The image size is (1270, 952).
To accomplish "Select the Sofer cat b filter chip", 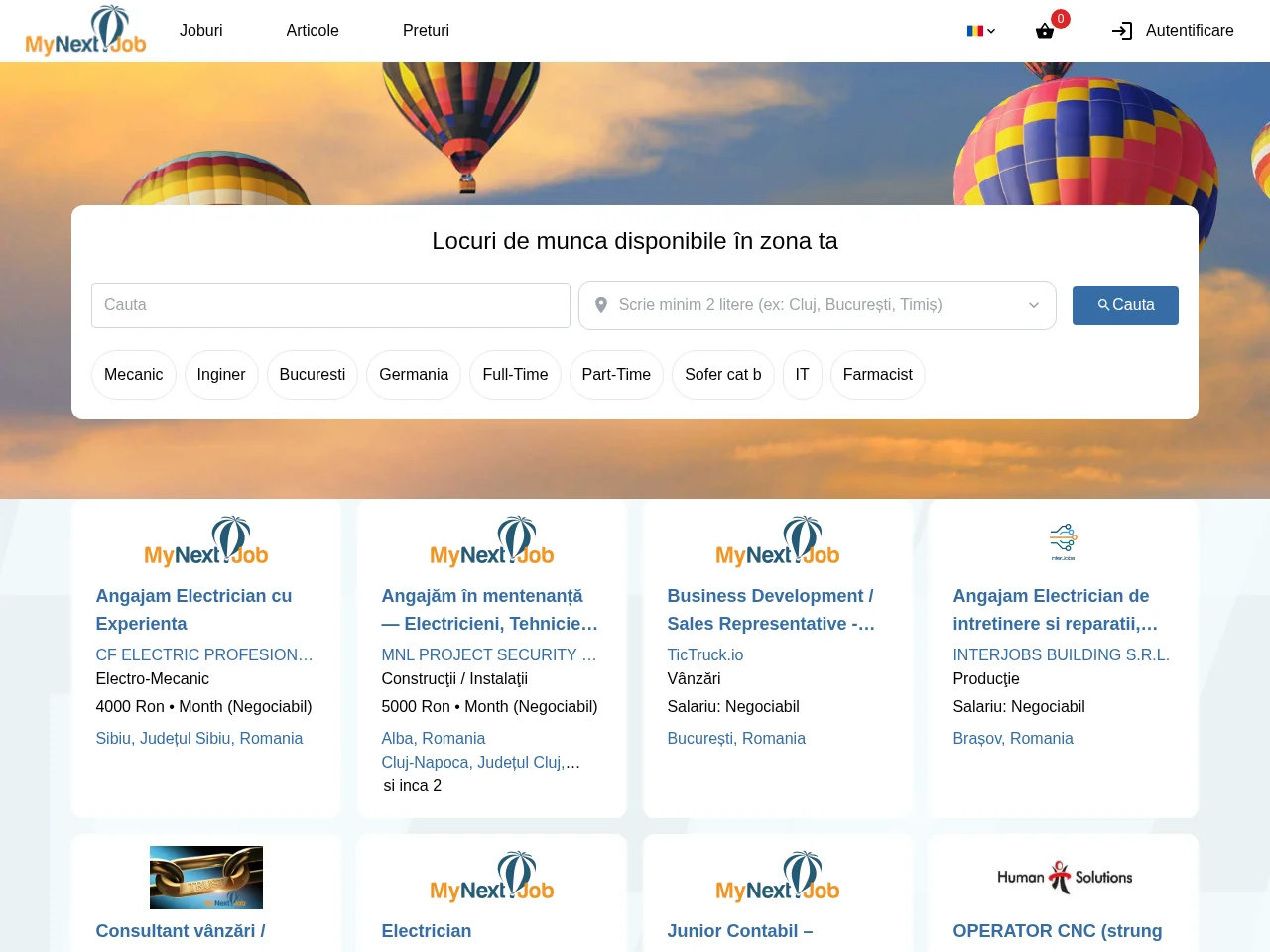I will coord(723,375).
